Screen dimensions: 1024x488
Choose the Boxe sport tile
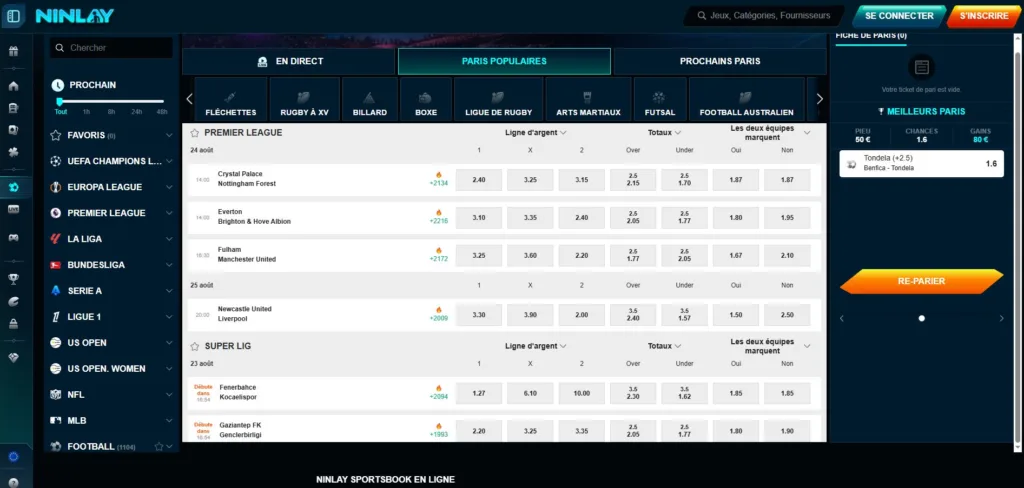tap(426, 99)
